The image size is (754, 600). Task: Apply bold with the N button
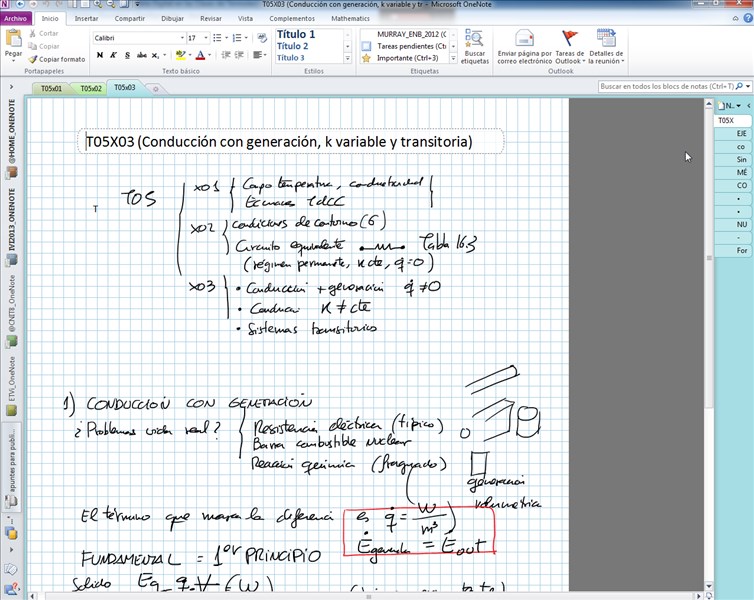click(100, 55)
